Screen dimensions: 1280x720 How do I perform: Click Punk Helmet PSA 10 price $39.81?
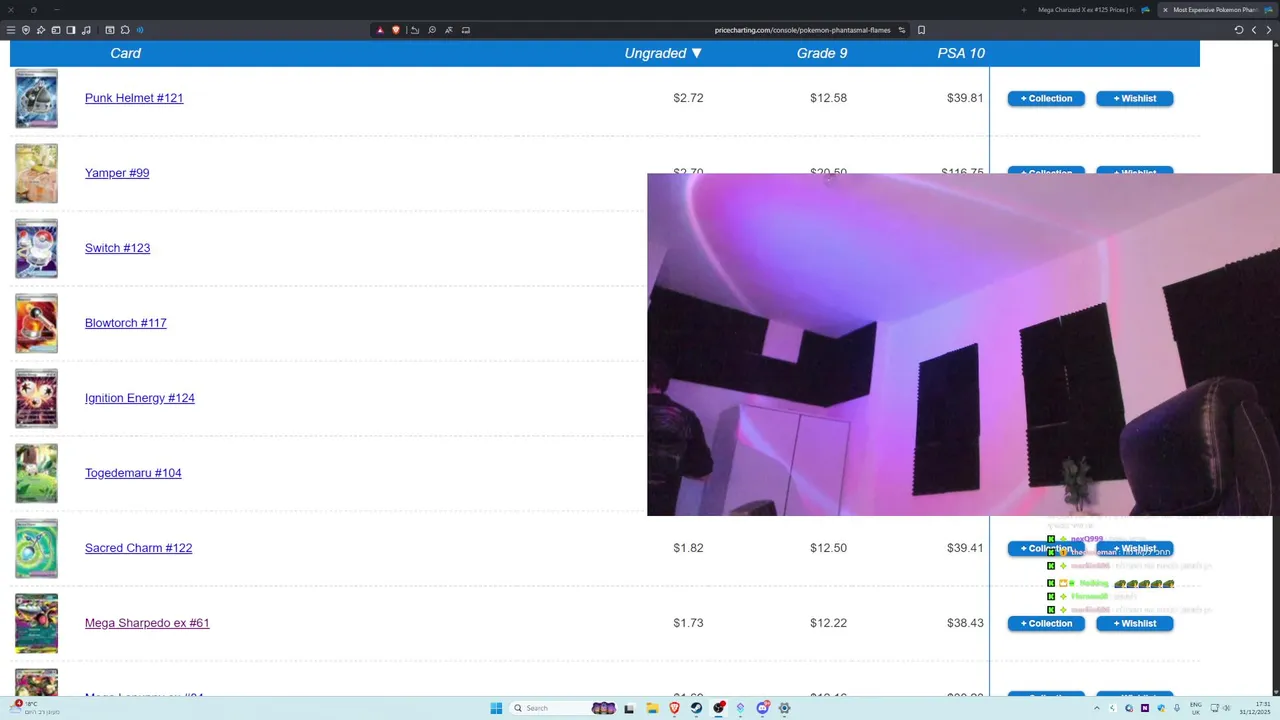click(x=965, y=98)
